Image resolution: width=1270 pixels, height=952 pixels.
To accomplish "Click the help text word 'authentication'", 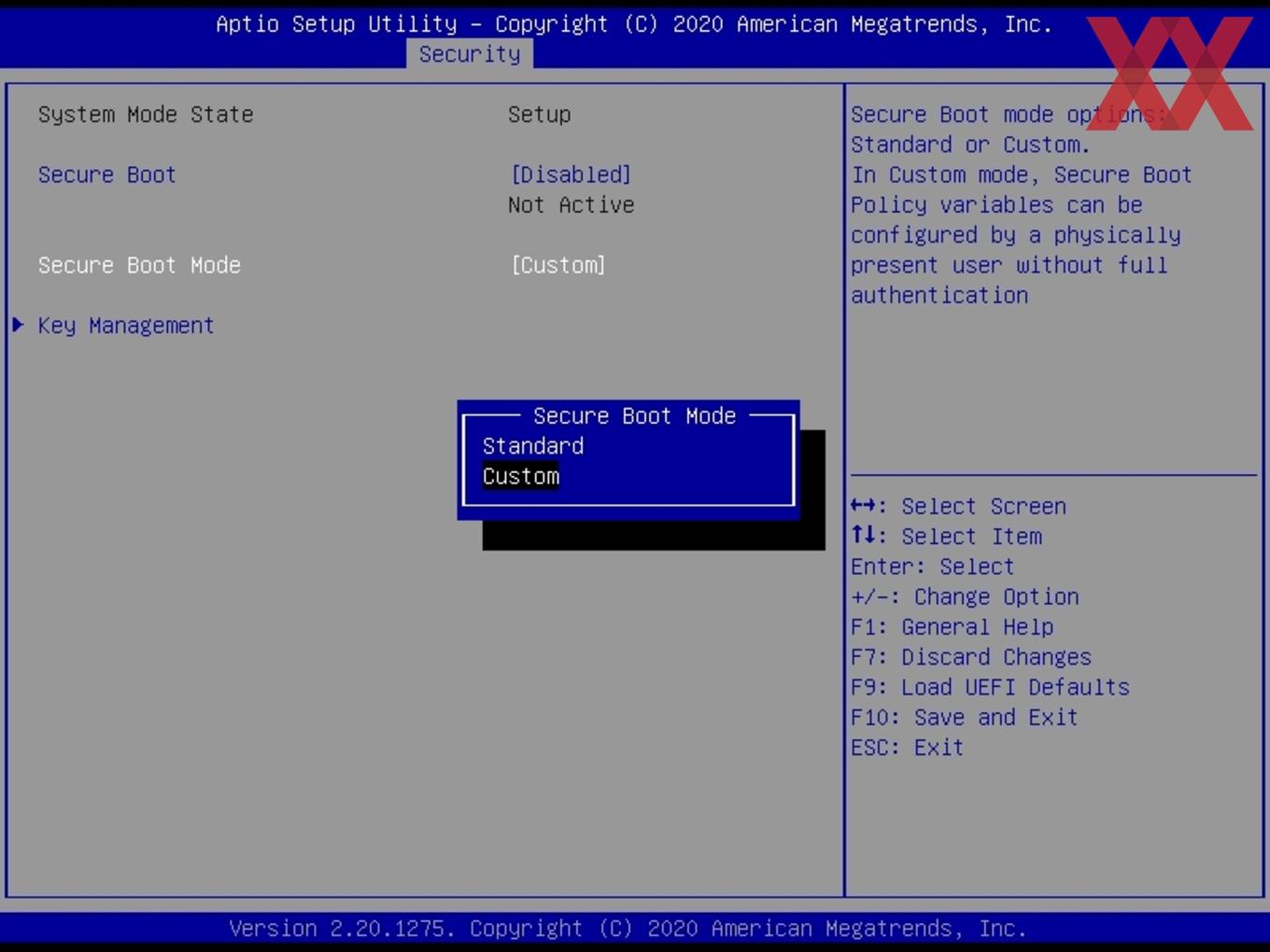I will [x=939, y=295].
